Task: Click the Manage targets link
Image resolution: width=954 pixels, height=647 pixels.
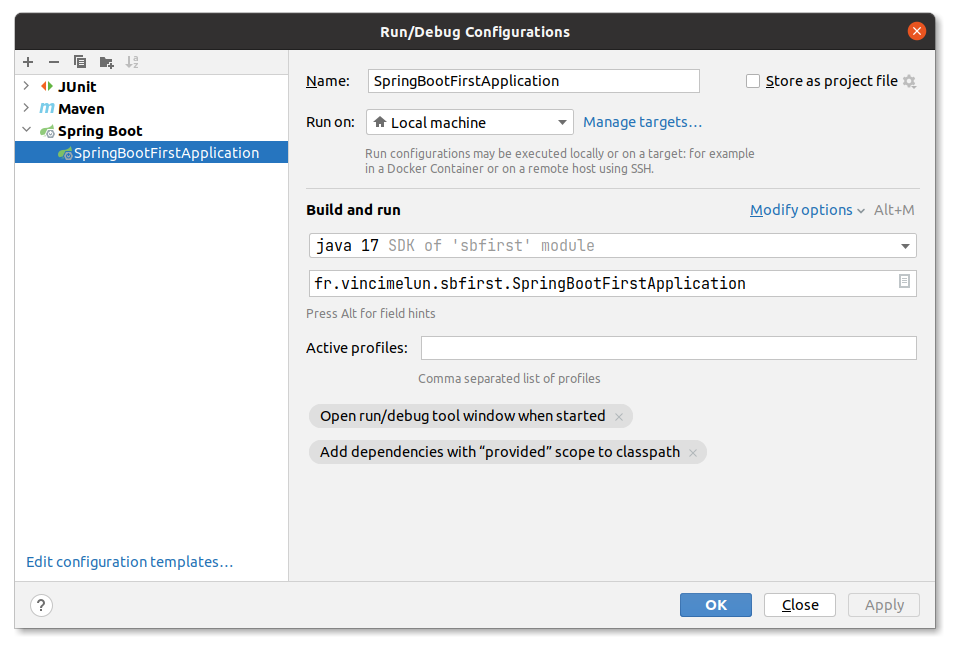Action: 642,122
